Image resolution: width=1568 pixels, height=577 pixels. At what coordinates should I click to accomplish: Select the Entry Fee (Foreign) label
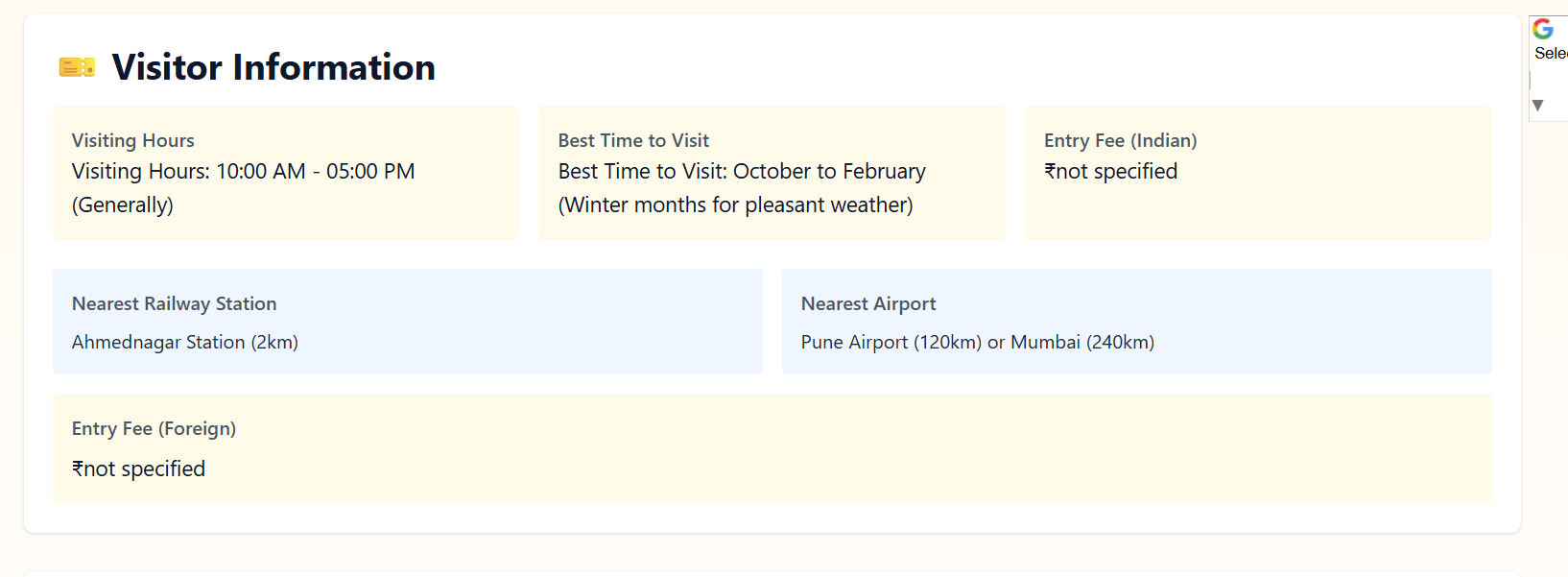point(154,428)
